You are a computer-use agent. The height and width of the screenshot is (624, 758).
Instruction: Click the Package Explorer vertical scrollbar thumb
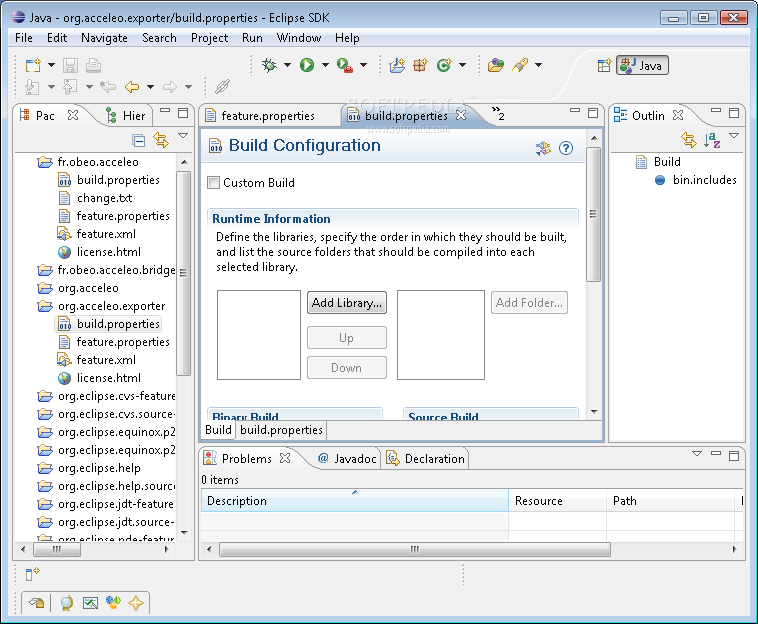(x=183, y=273)
